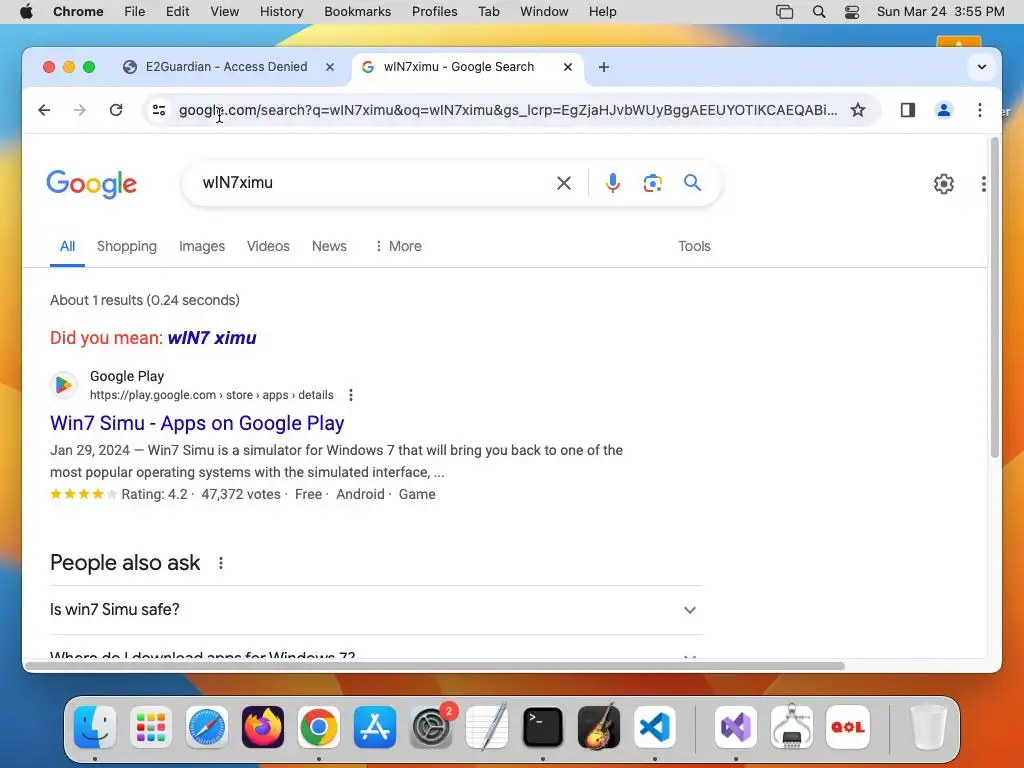Screen dimensions: 1024x768
Task: Close the wIN7ximu Google Search tab
Action: pos(568,67)
